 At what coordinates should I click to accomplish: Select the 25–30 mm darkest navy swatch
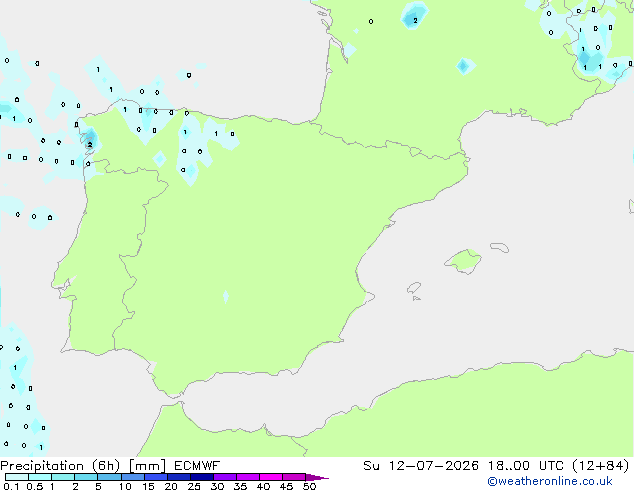point(202,477)
